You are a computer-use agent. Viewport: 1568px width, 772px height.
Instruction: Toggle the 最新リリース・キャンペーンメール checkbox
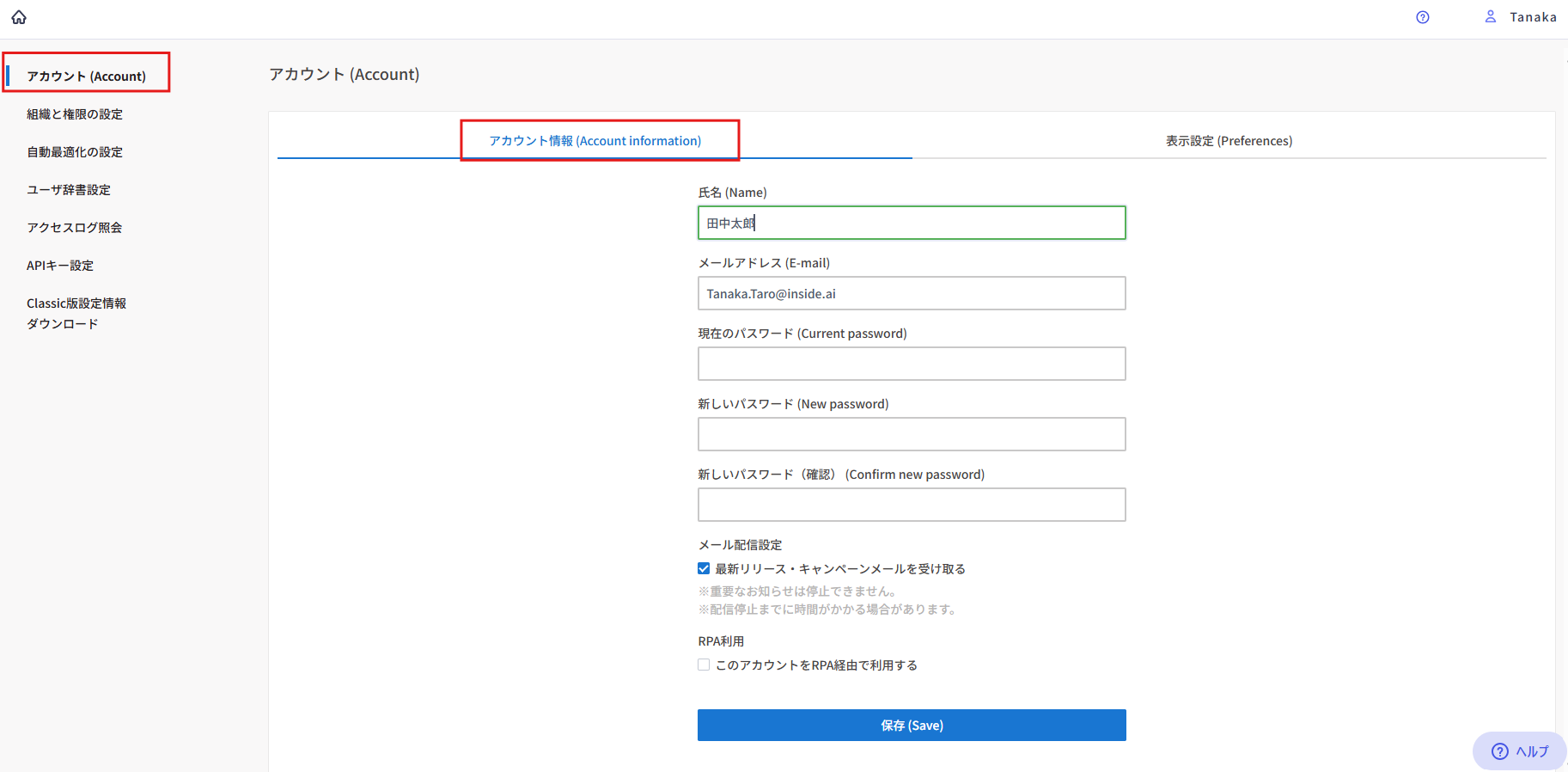pos(704,568)
